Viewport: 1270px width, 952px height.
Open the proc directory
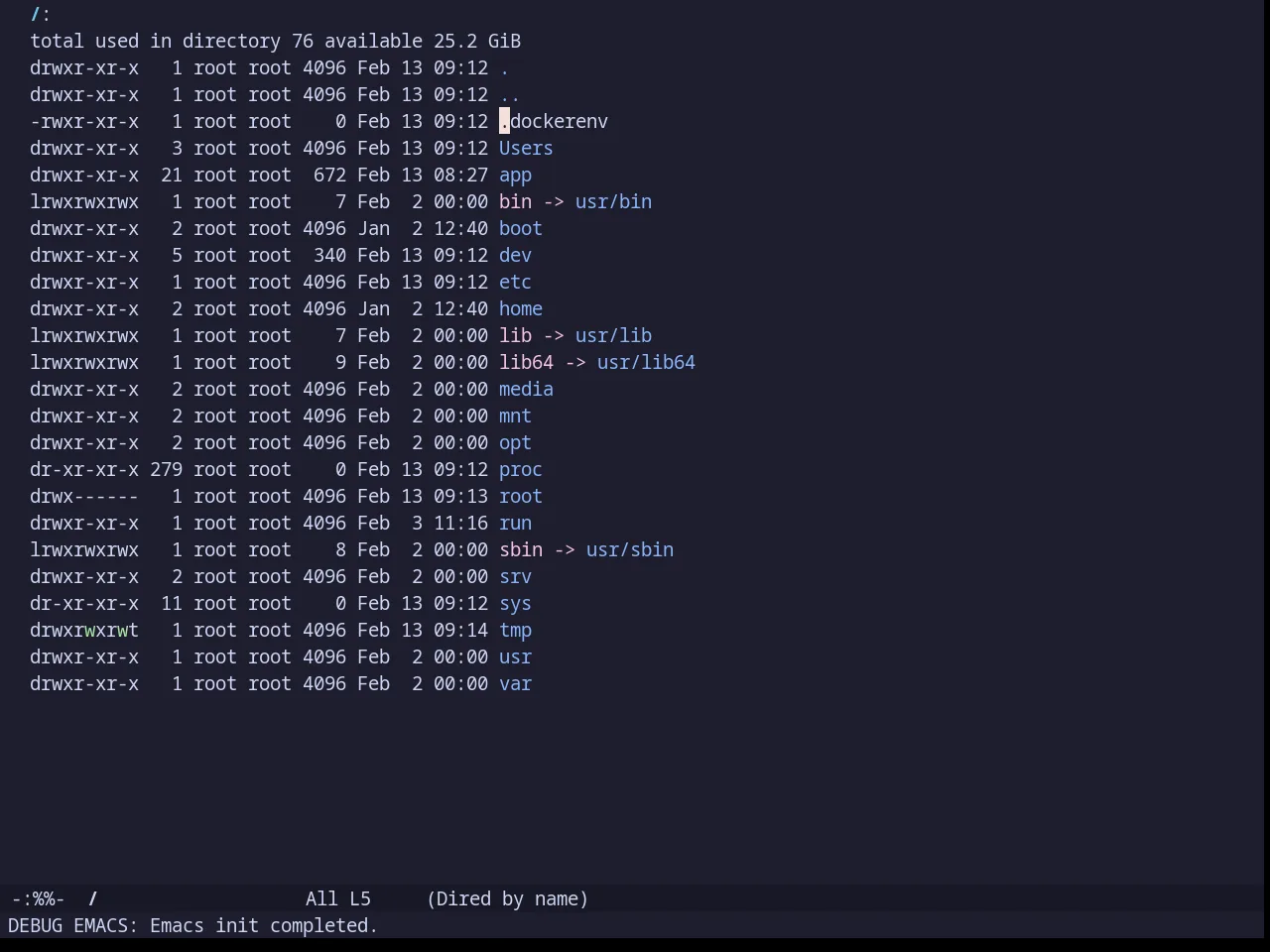(x=521, y=469)
